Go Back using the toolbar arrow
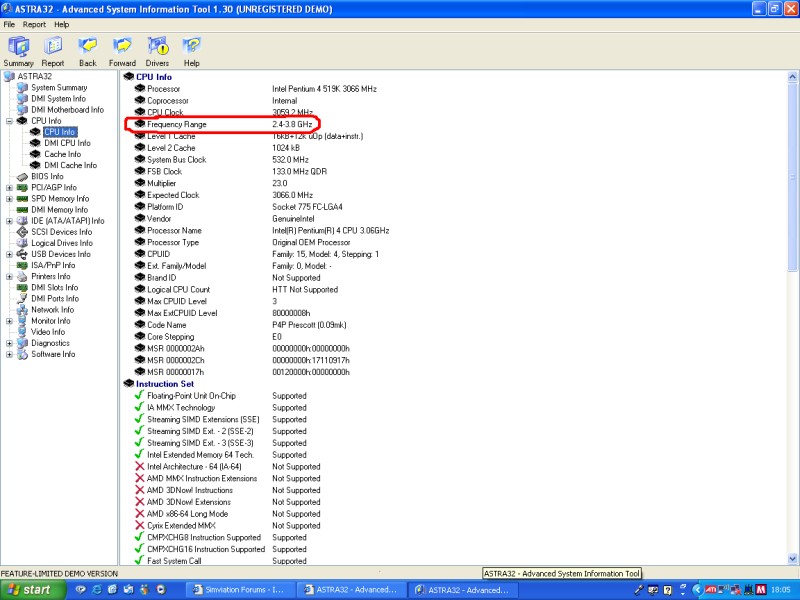Image resolution: width=800 pixels, height=600 pixels. [x=88, y=52]
